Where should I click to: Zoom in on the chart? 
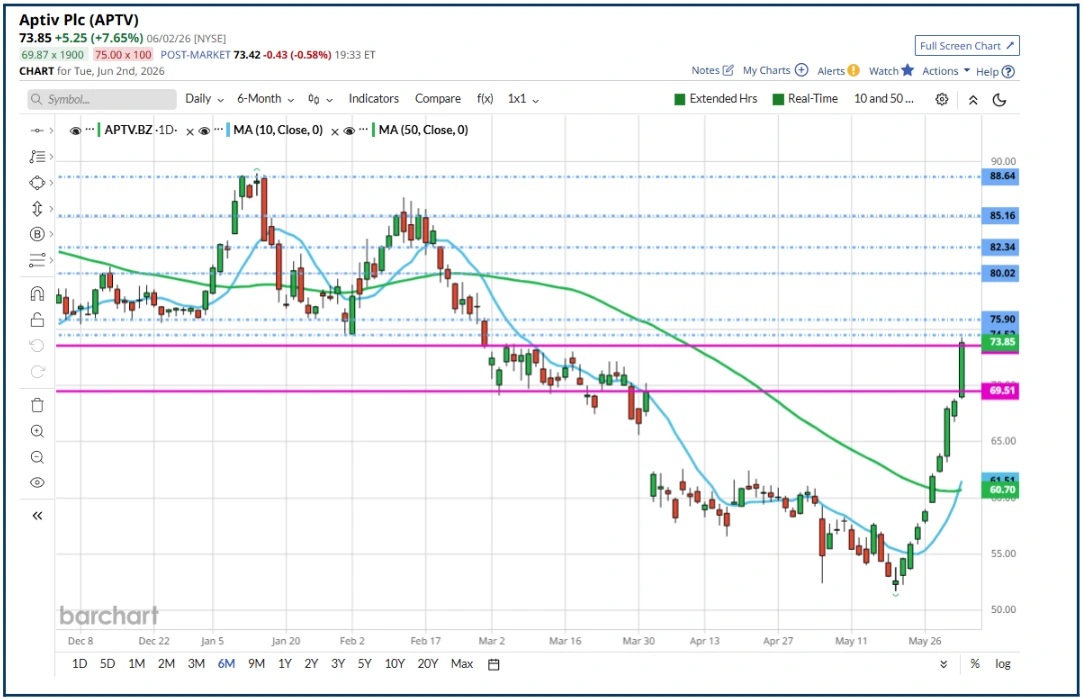pyautogui.click(x=37, y=432)
